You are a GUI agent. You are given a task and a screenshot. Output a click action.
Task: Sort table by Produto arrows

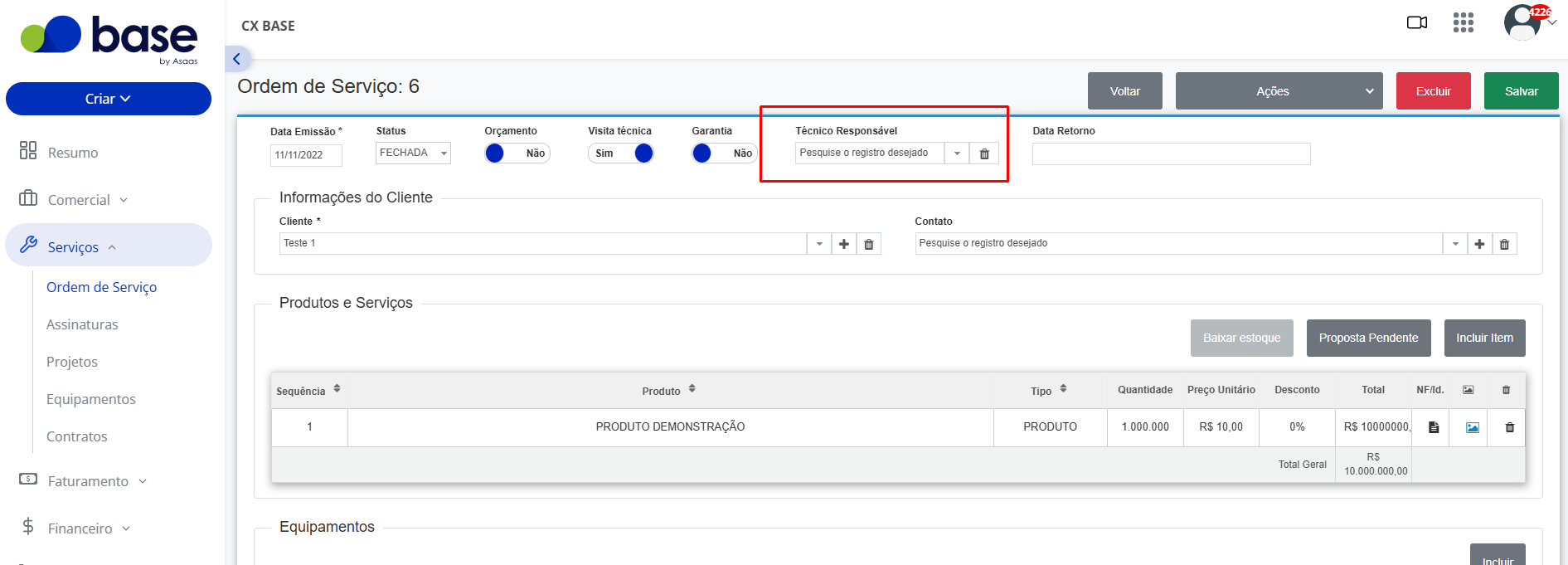tap(692, 388)
